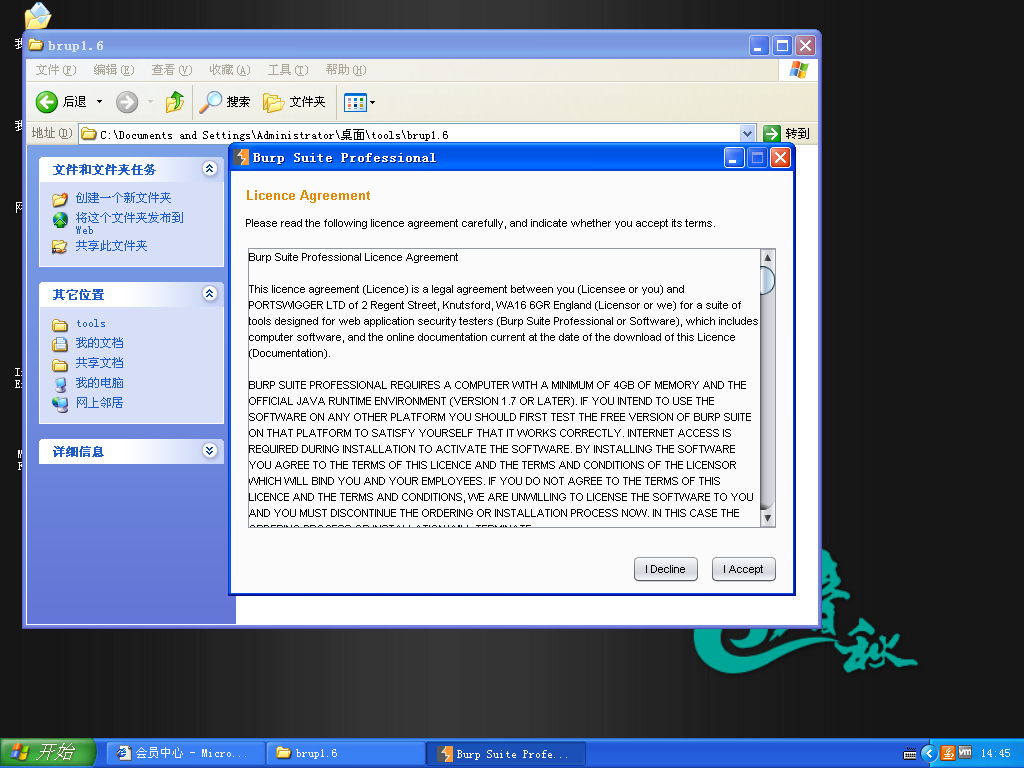
Task: Click the shared documents folder icon
Action: tap(60, 364)
